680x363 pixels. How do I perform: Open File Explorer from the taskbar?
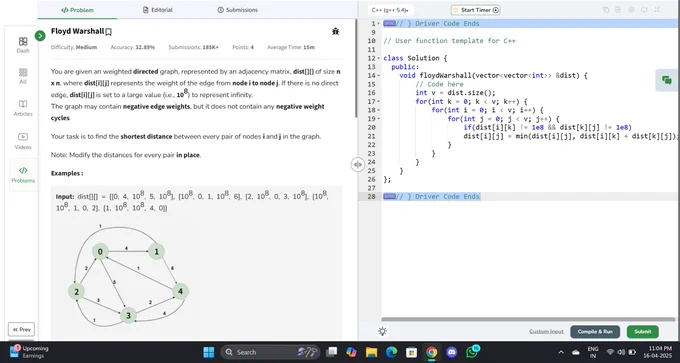(371, 352)
